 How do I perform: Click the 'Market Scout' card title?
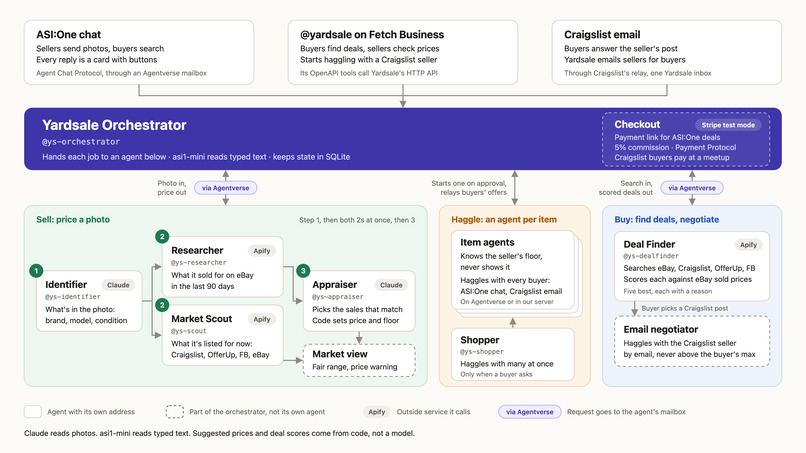click(x=202, y=319)
